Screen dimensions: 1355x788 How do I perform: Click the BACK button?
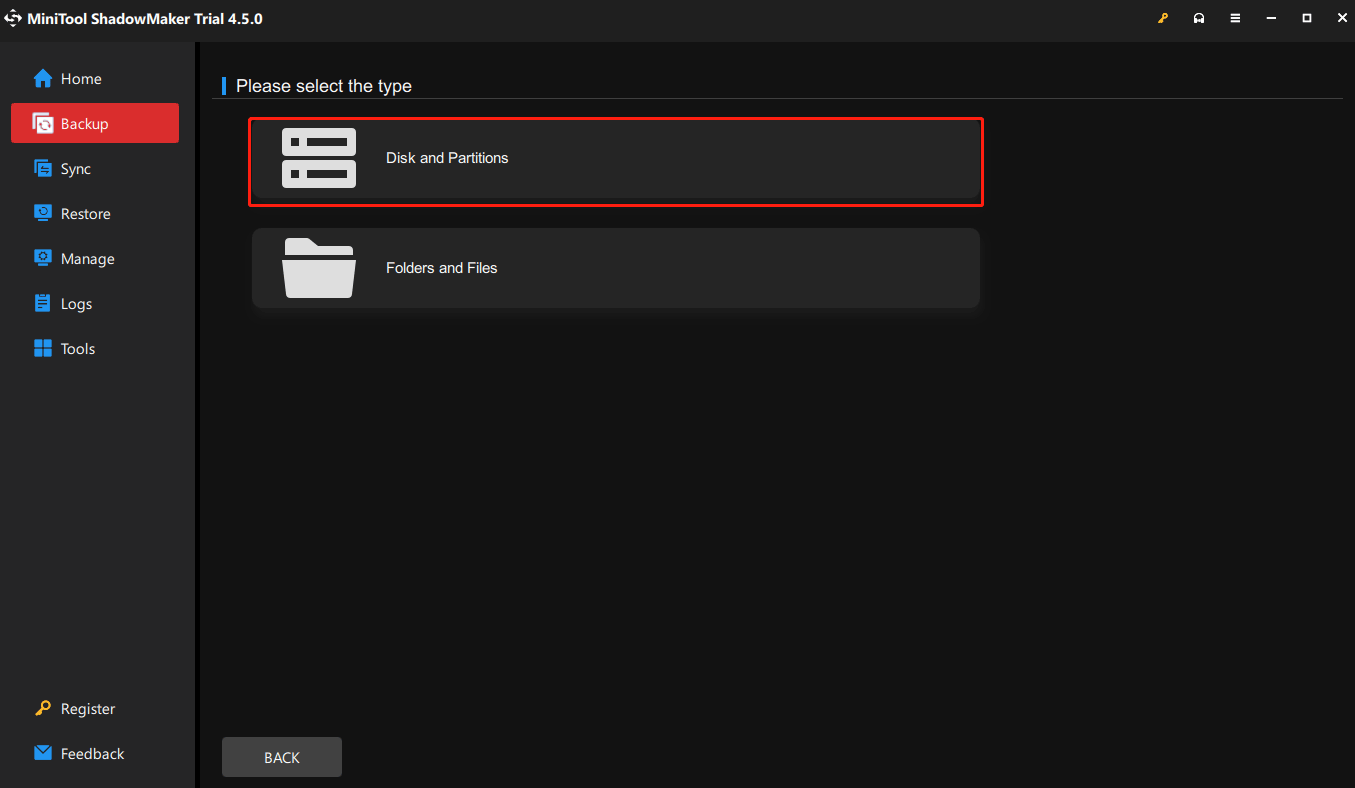coord(282,757)
